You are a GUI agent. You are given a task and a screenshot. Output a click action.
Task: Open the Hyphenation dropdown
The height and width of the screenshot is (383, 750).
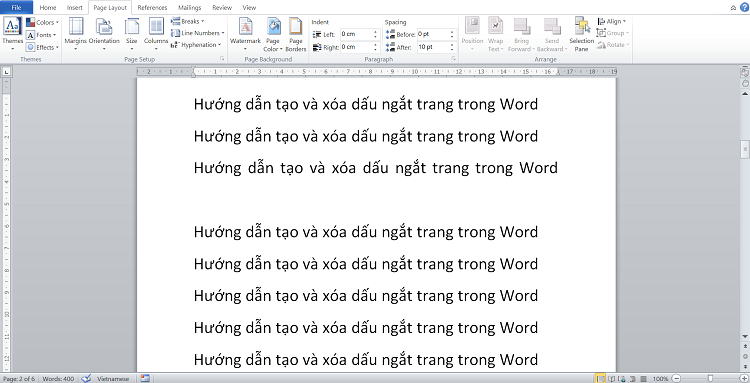196,45
